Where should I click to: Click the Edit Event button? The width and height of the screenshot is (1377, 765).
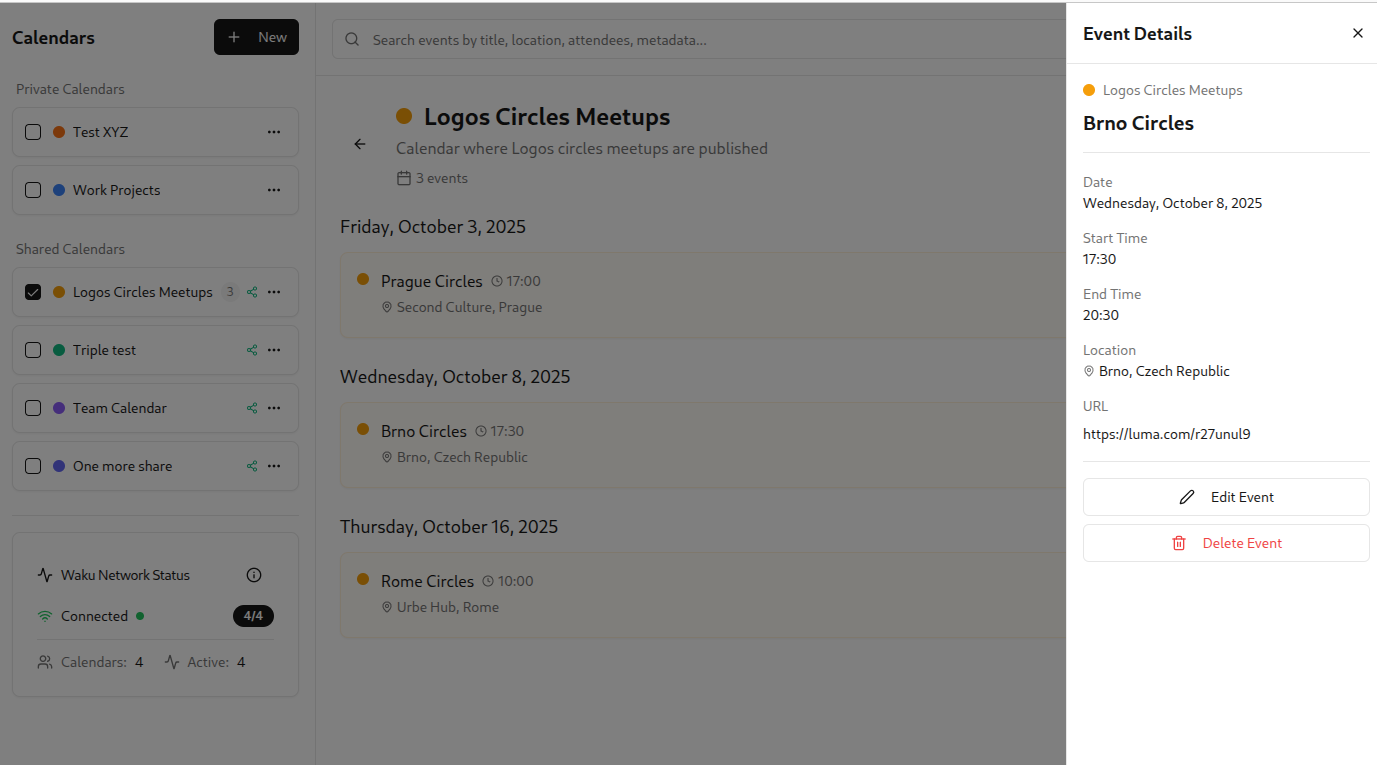pyautogui.click(x=1226, y=497)
